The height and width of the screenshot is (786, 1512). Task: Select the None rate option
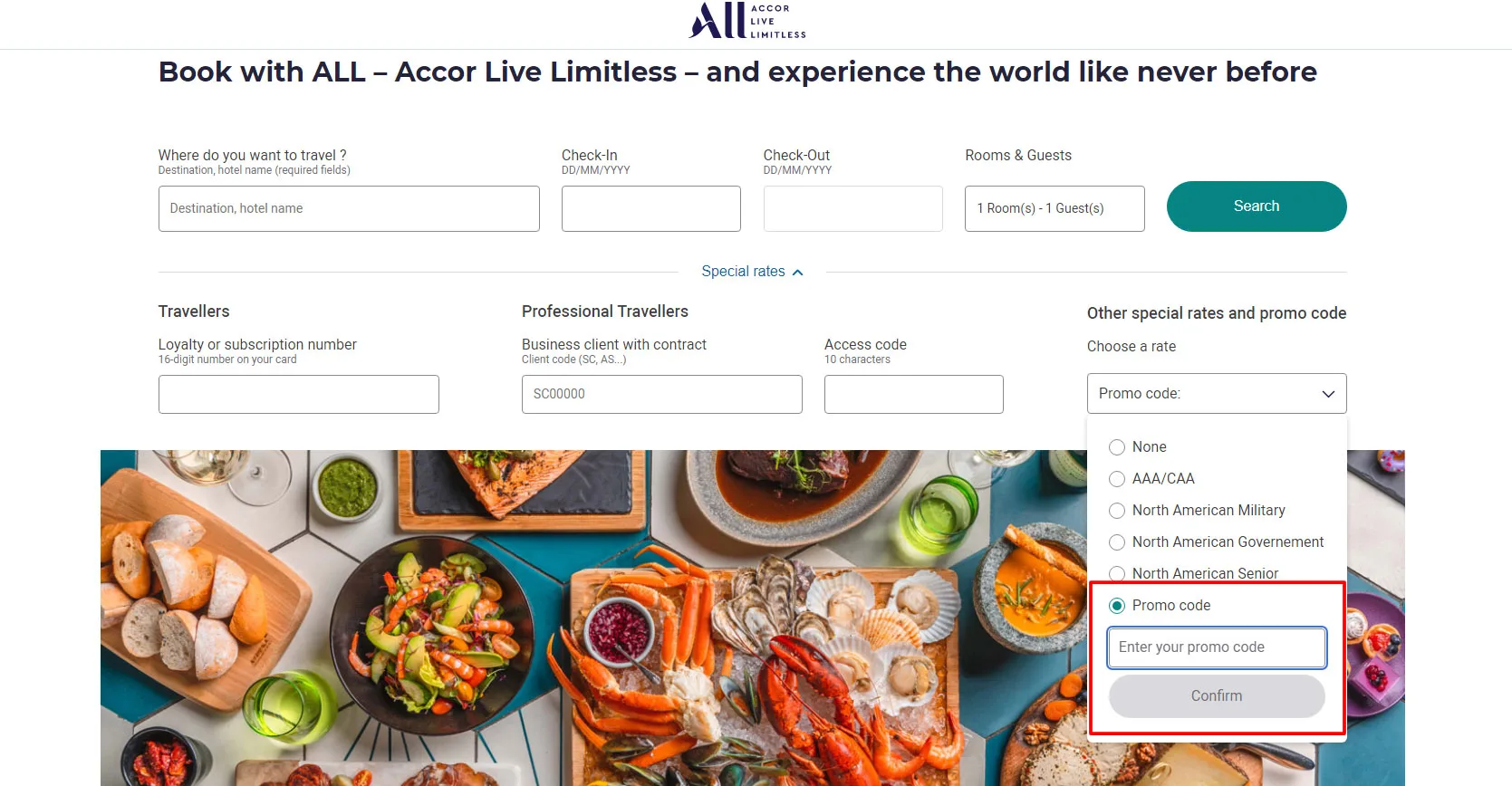(x=1117, y=447)
